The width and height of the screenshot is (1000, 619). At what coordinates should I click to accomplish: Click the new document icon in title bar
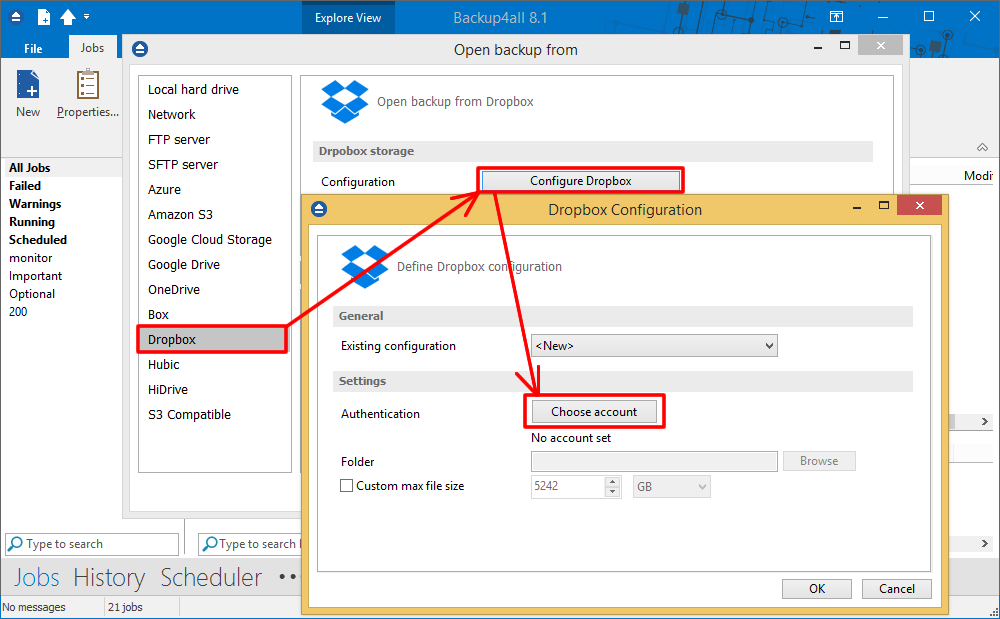[x=44, y=17]
